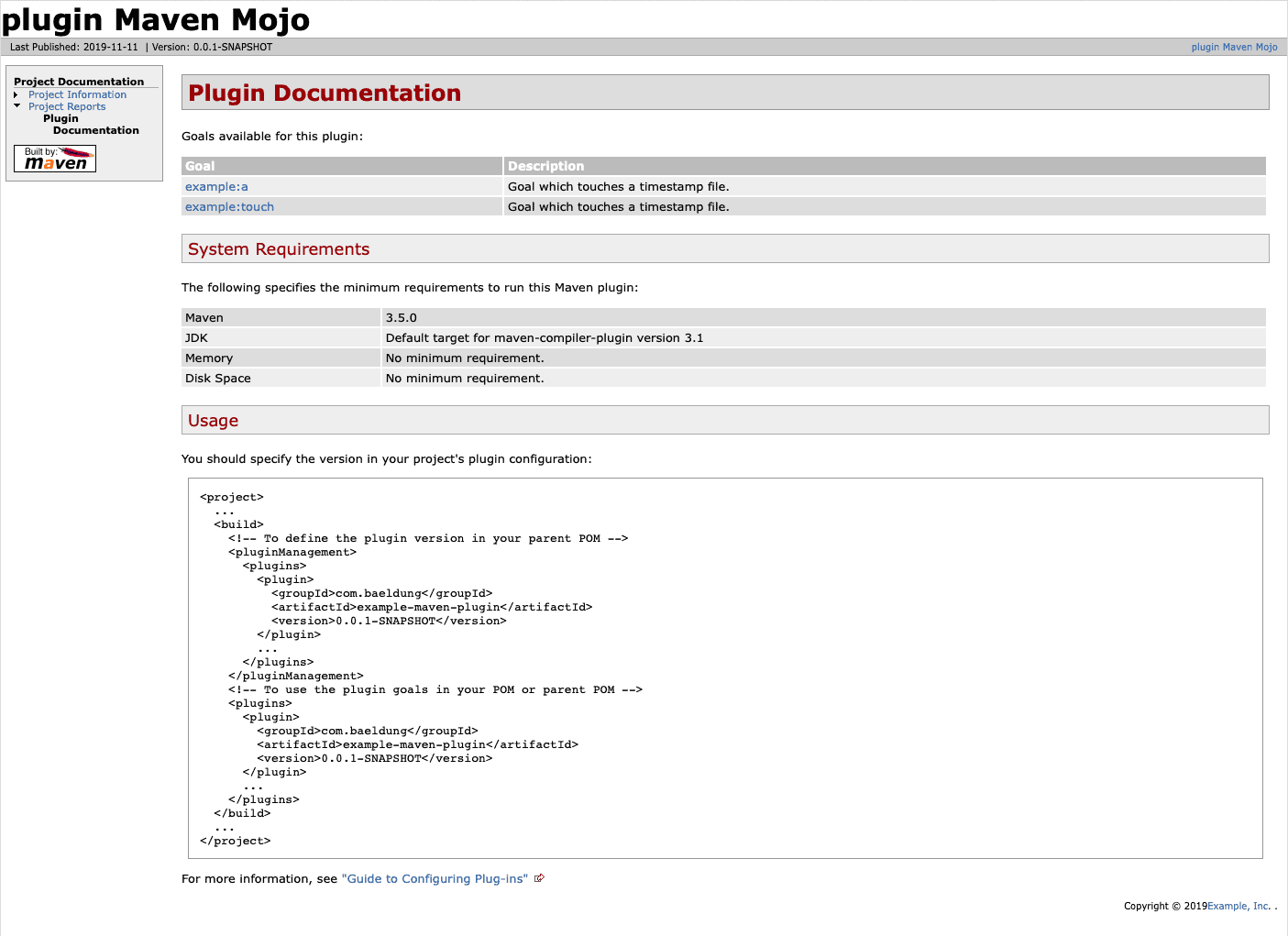Click the Built by Maven logo
Viewport: 1288px width, 936px height.
coord(55,159)
